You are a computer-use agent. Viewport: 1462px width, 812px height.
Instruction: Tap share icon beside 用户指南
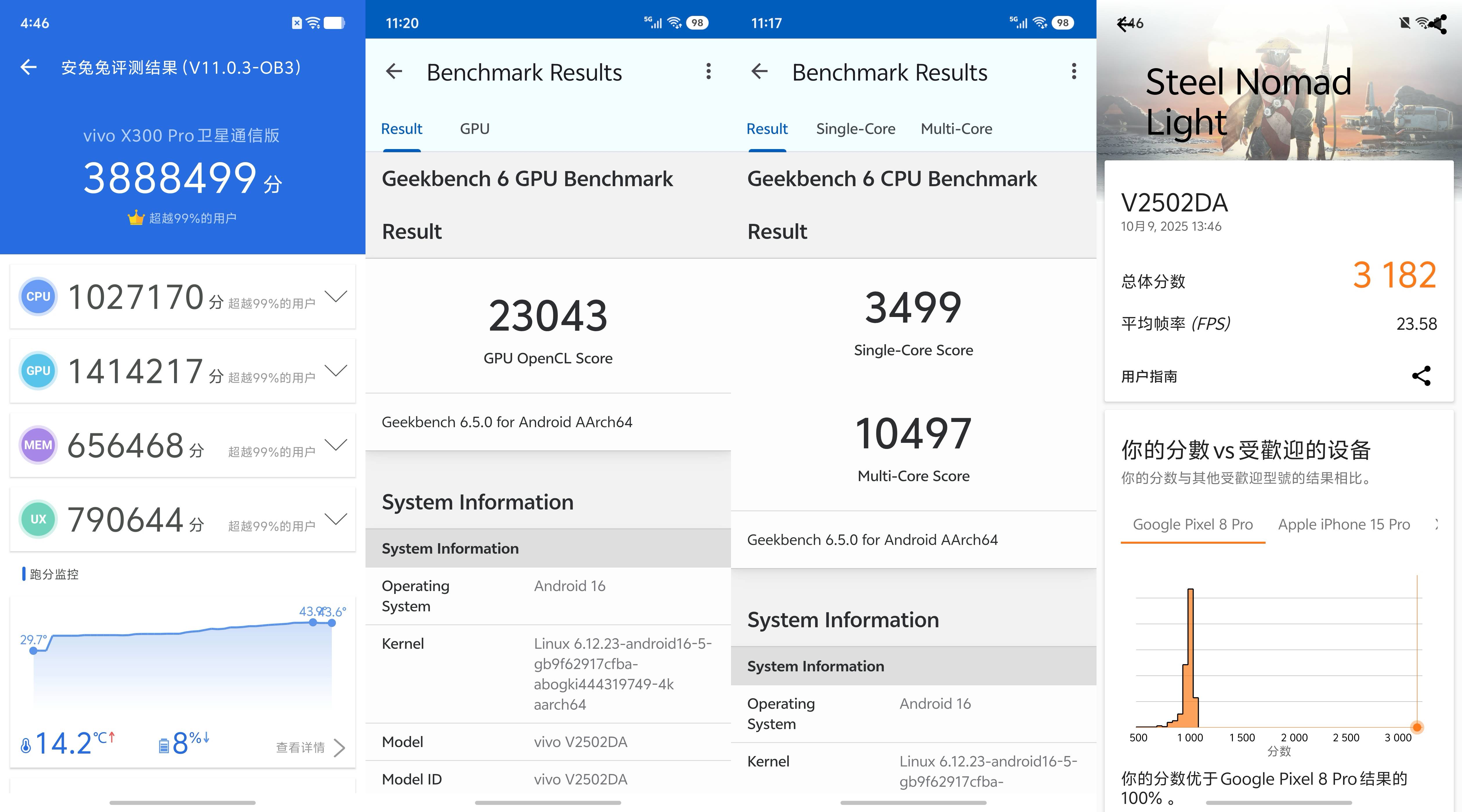[x=1421, y=376]
